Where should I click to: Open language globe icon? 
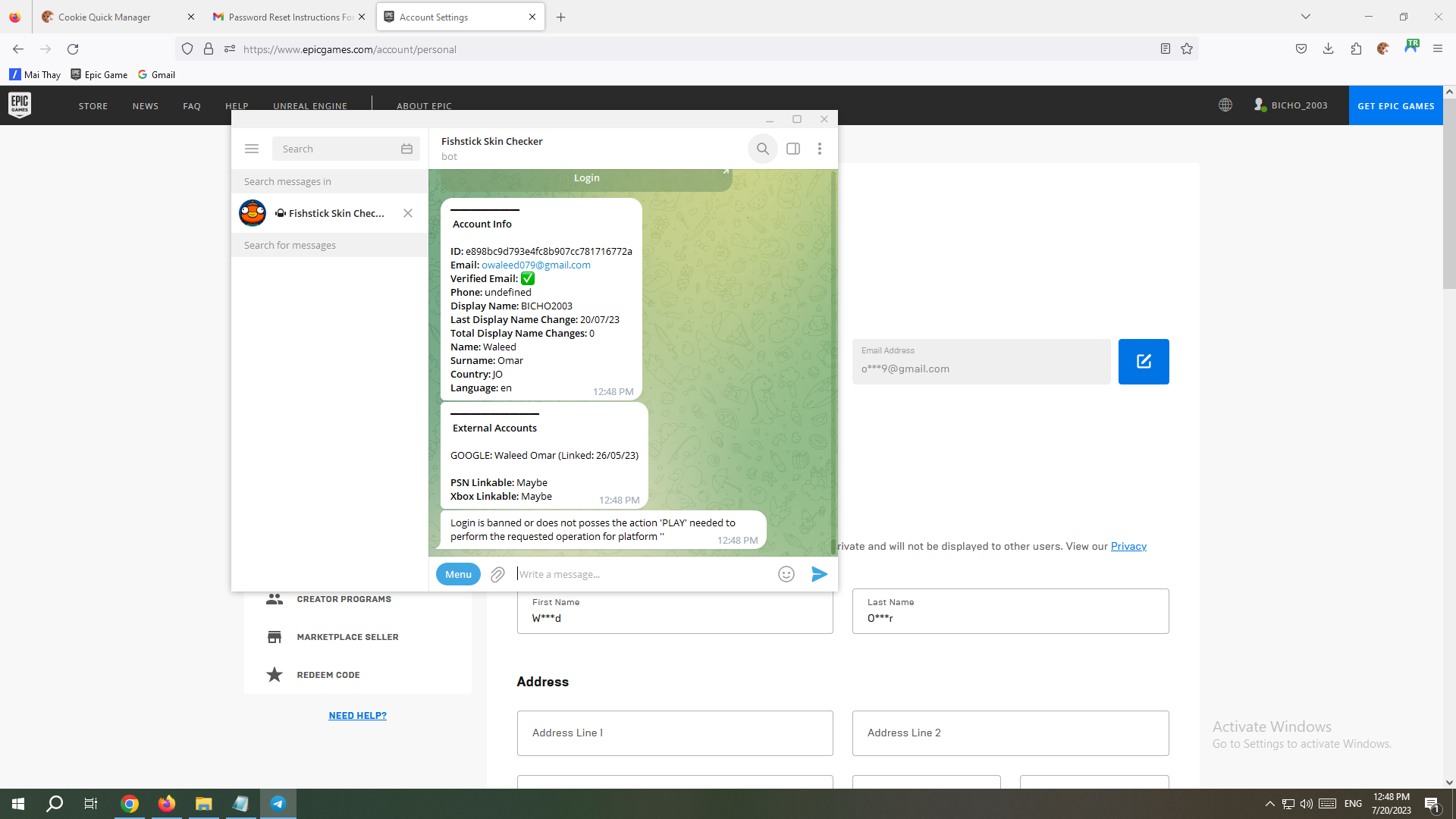pos(1225,105)
